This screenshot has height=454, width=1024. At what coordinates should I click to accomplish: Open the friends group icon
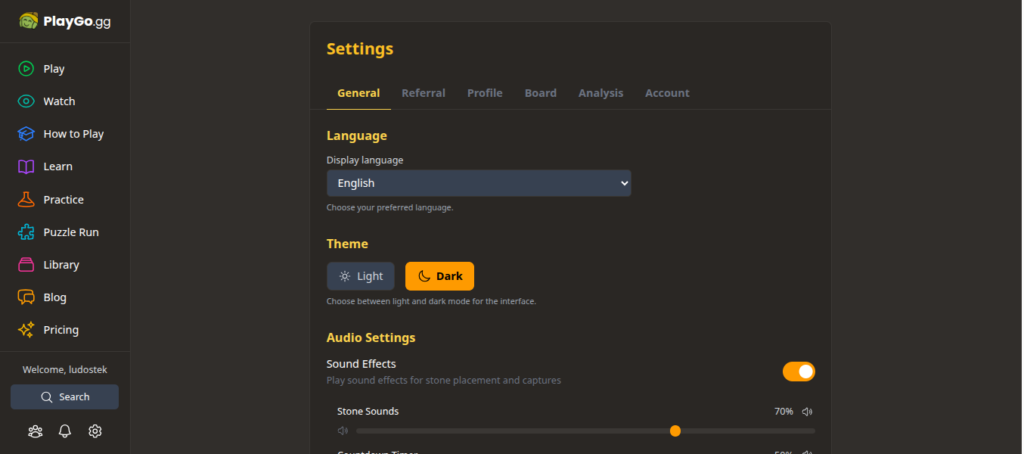click(36, 431)
